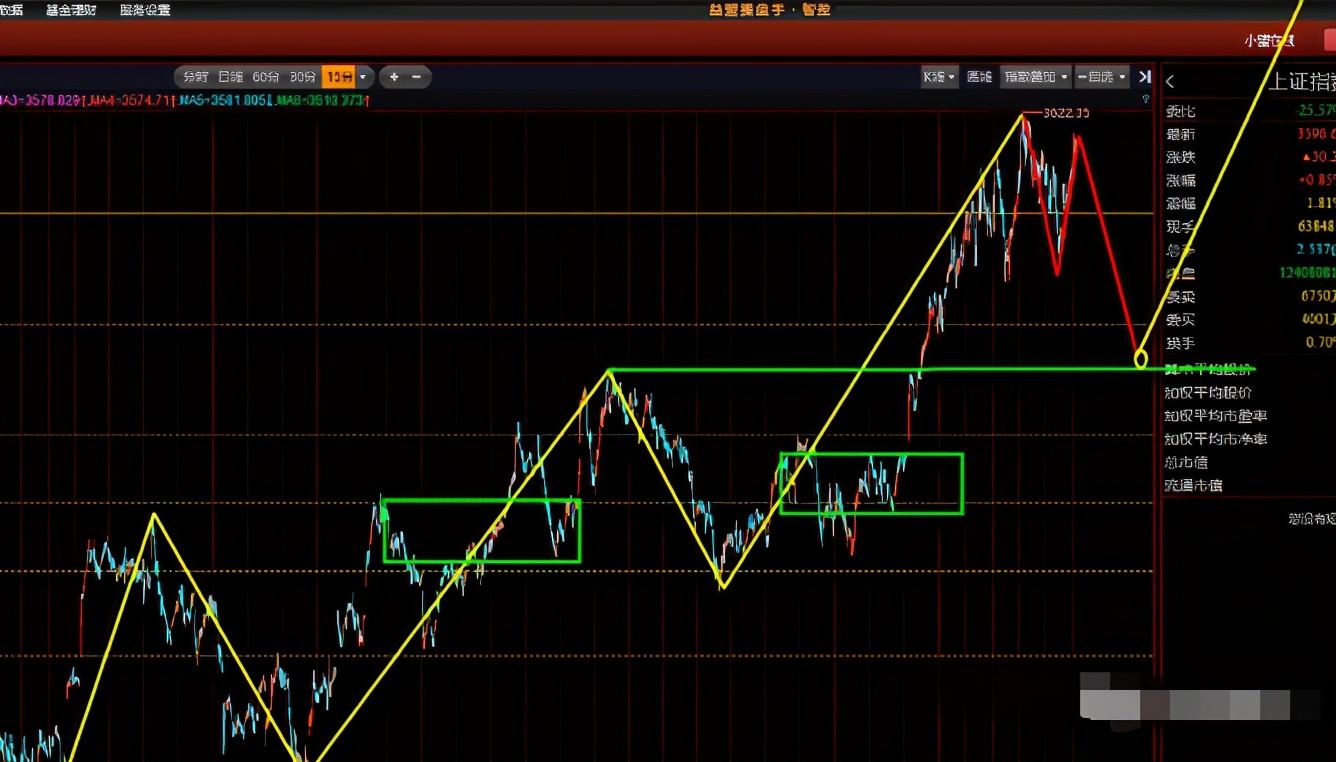Image resolution: width=1336 pixels, height=762 pixels.
Task: Switch to the 30分 timeframe
Action: click(x=303, y=77)
